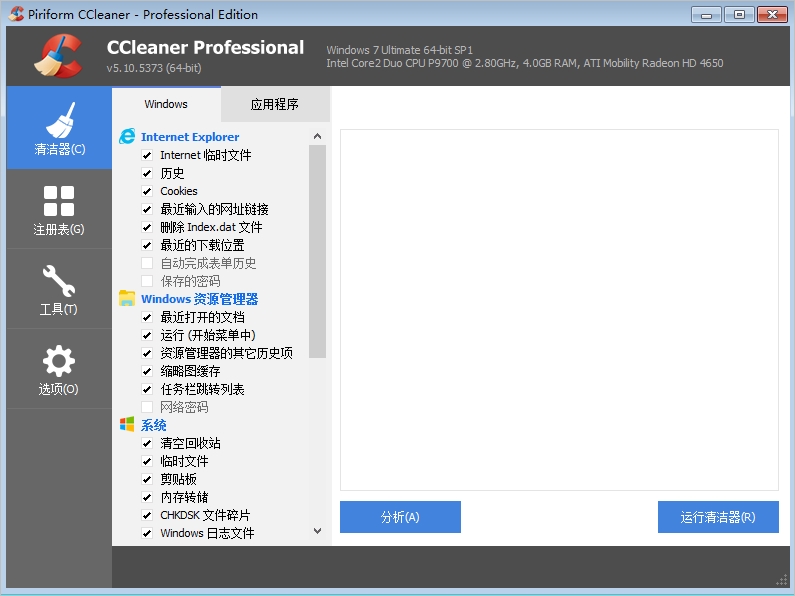Viewport: 795px width, 596px height.
Task: Uncheck Internet 临时文件 checkbox
Action: click(x=147, y=155)
